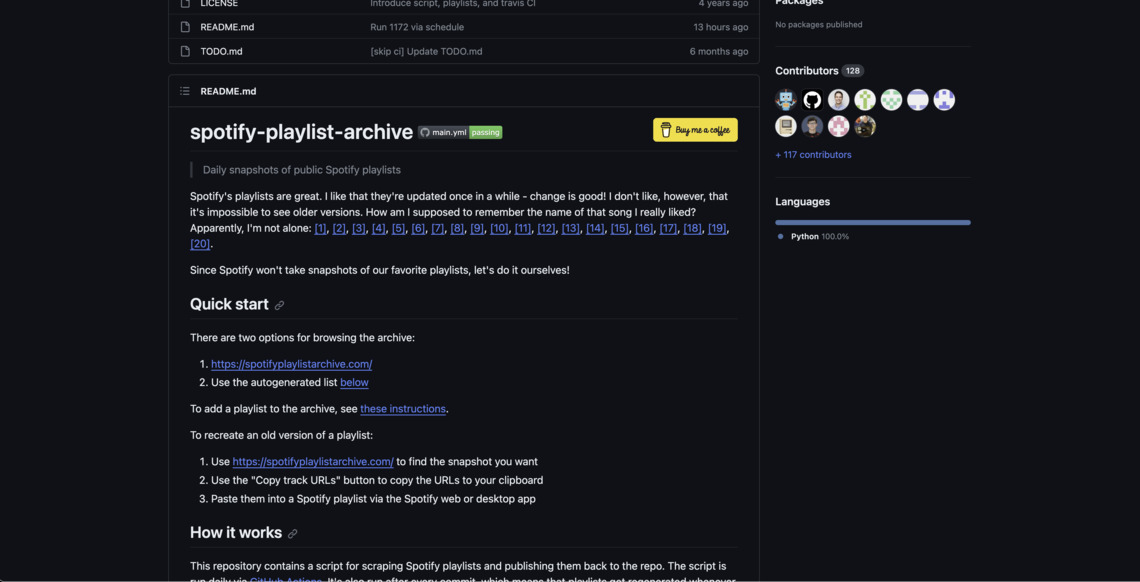
Task: Select the README.md tab header above the readme
Action: pos(228,91)
